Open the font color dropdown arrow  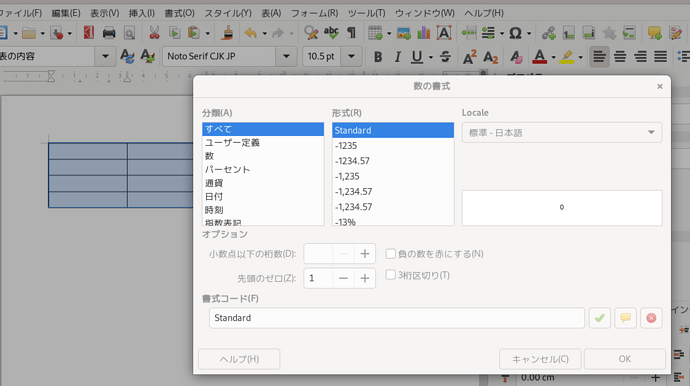point(553,57)
